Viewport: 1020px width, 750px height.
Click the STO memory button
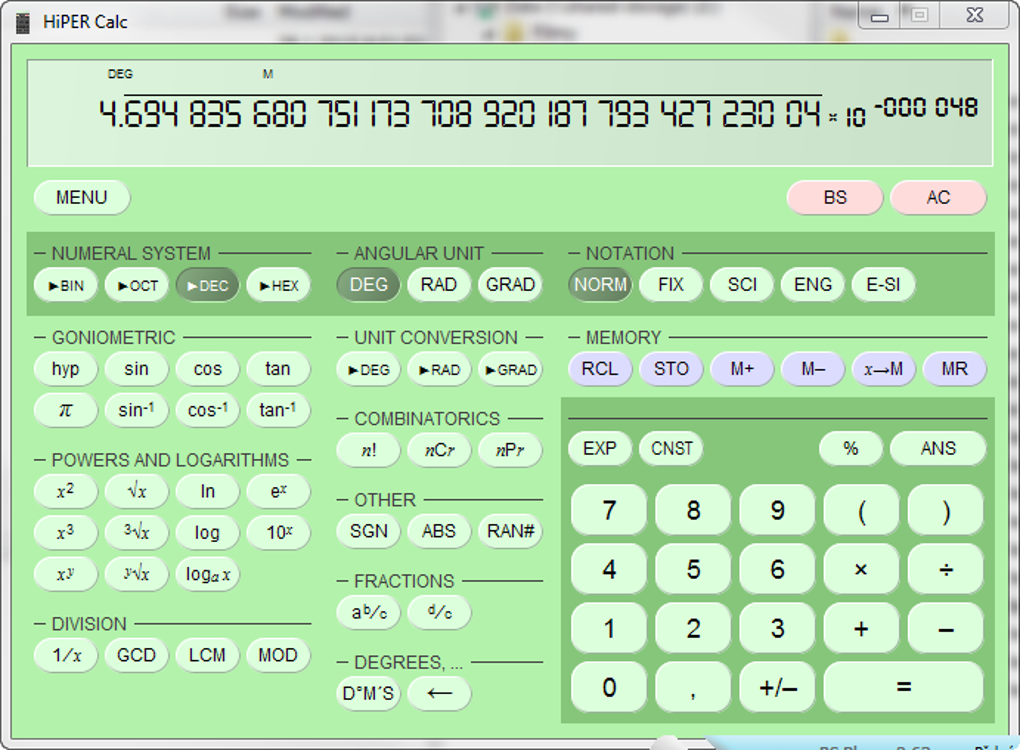pos(671,369)
